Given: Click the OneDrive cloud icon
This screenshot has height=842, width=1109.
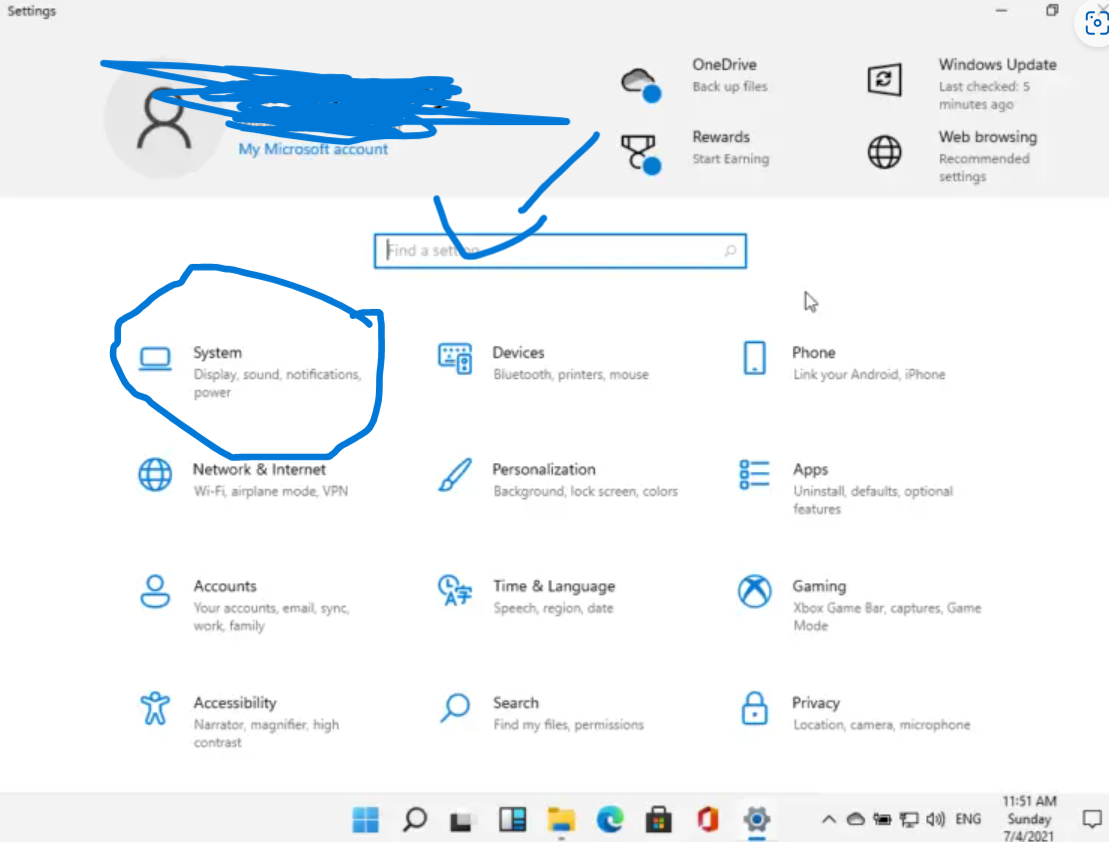Looking at the screenshot, I should [641, 85].
